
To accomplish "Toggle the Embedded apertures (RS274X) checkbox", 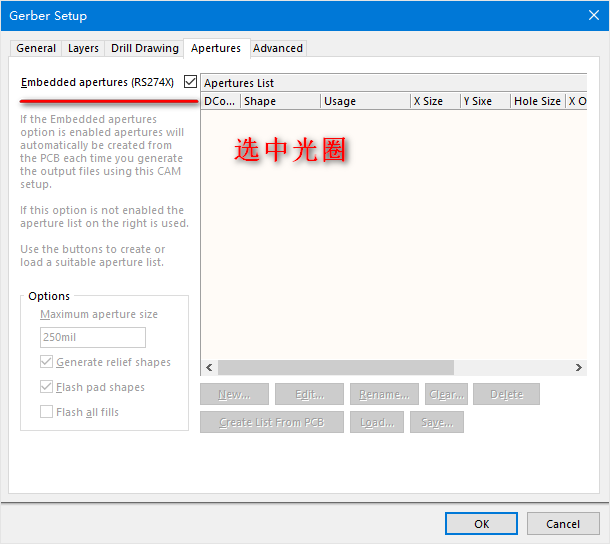I will (x=190, y=82).
